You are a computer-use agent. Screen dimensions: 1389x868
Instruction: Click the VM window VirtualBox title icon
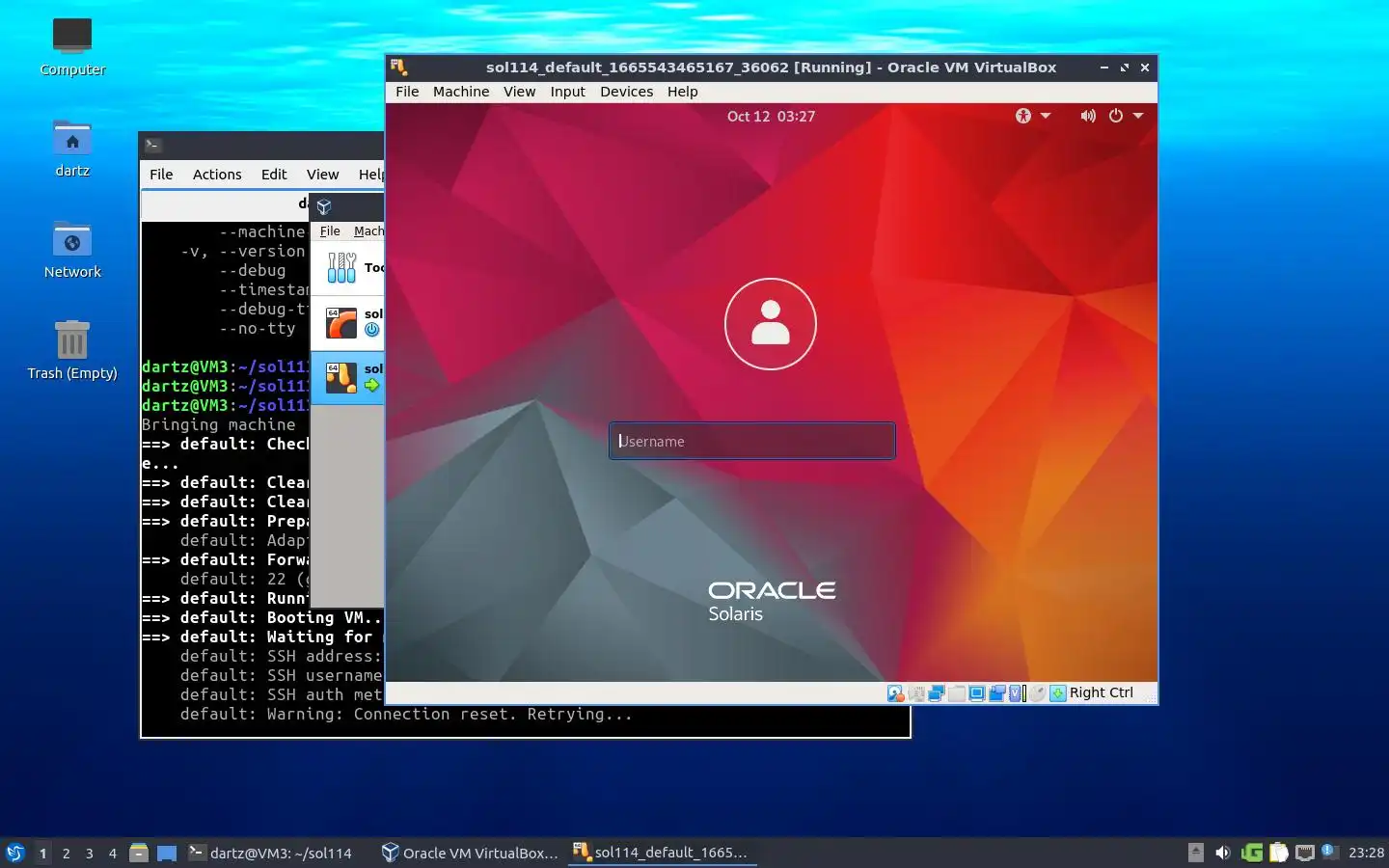point(399,68)
